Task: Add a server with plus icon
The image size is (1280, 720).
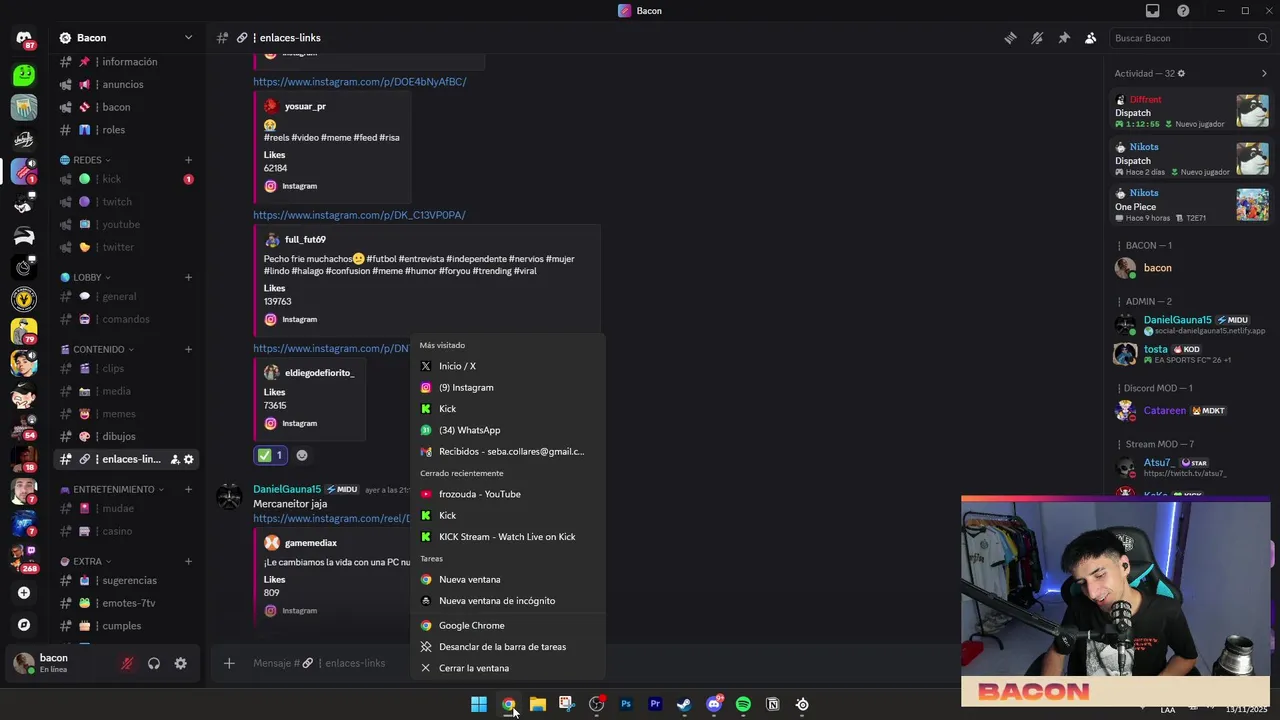Action: 24,593
